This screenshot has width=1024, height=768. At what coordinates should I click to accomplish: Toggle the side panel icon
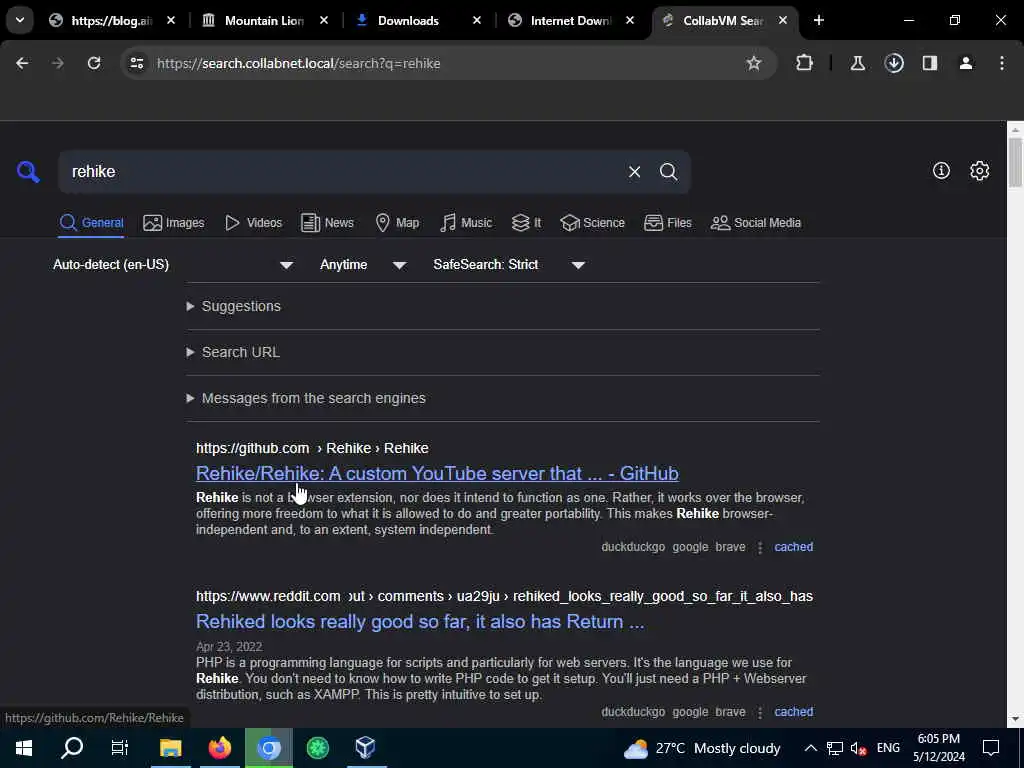pos(930,63)
